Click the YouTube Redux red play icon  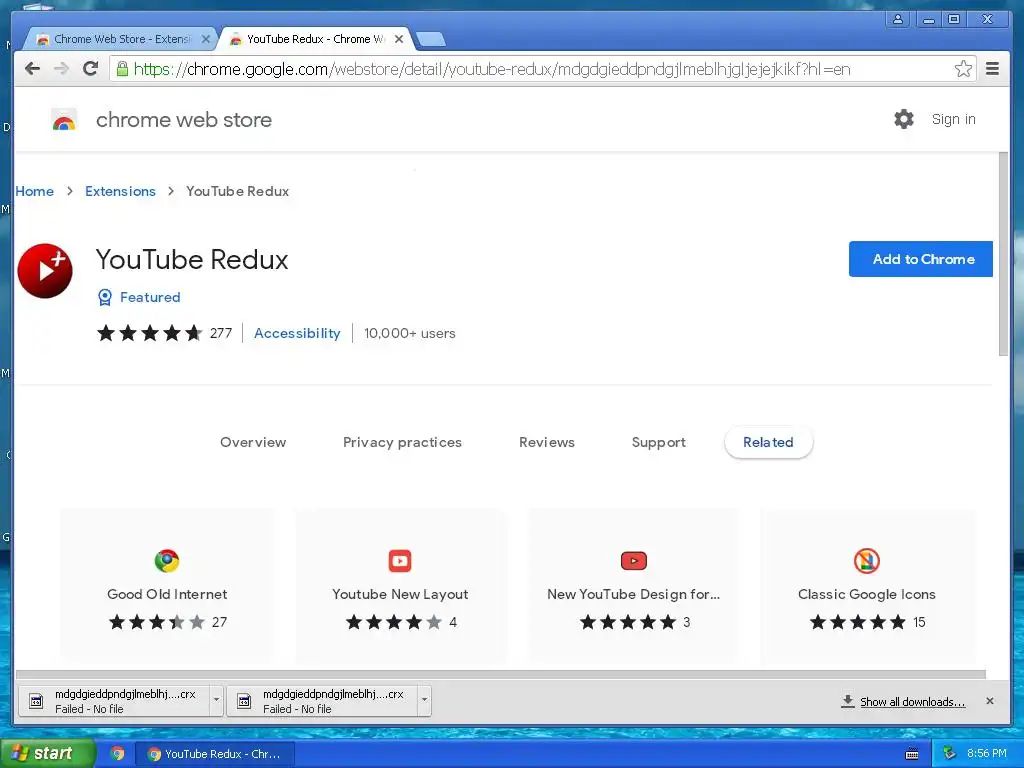click(45, 270)
